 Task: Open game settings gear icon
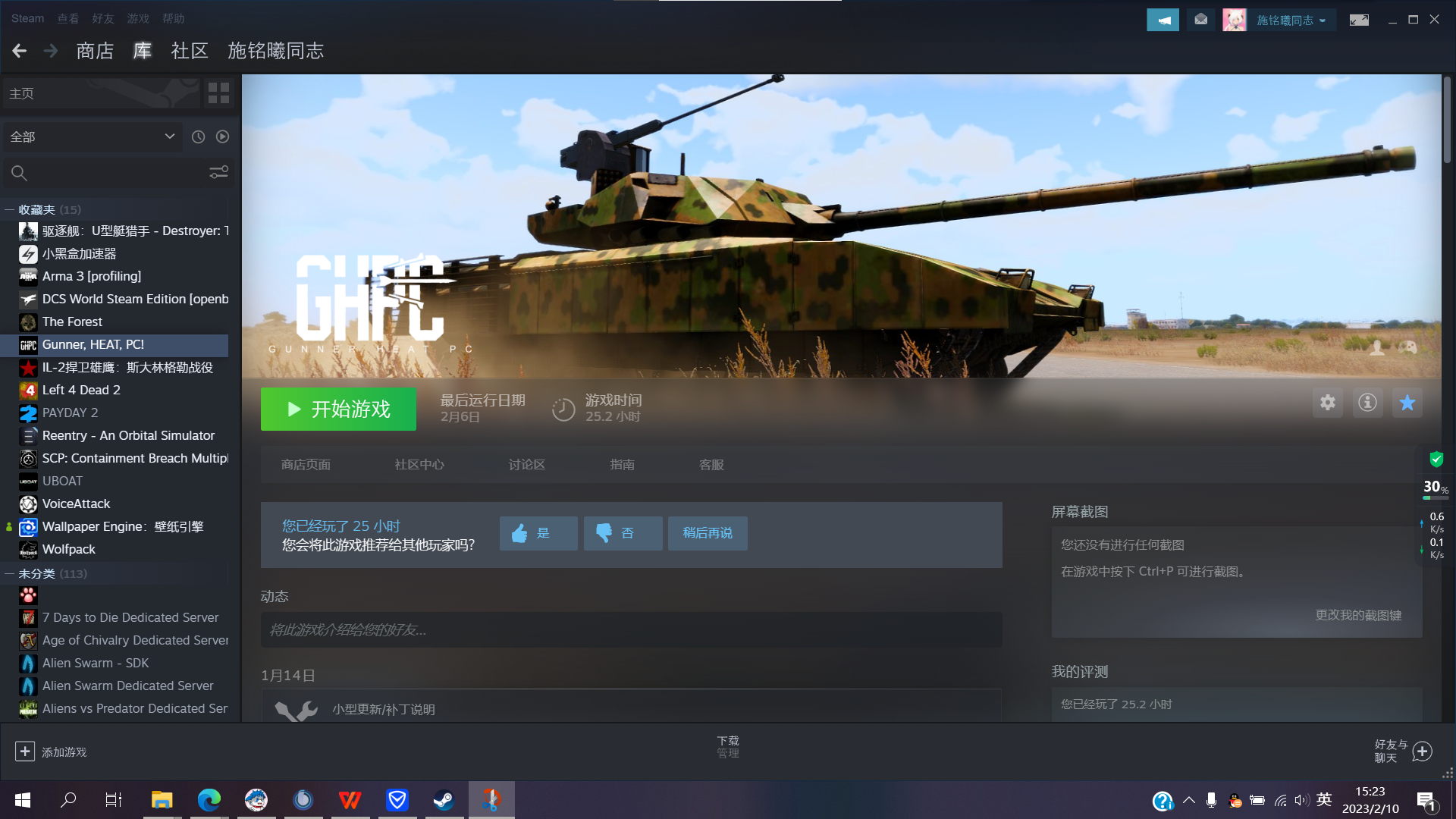(1327, 403)
